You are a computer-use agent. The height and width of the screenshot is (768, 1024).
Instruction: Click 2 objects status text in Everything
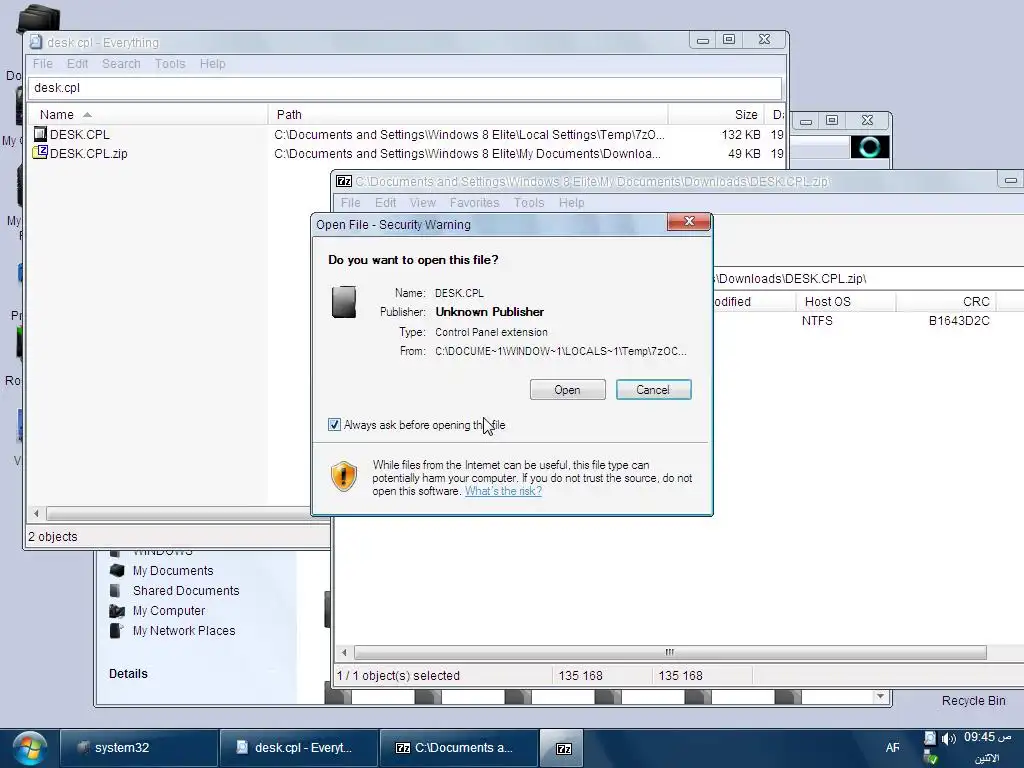[53, 537]
